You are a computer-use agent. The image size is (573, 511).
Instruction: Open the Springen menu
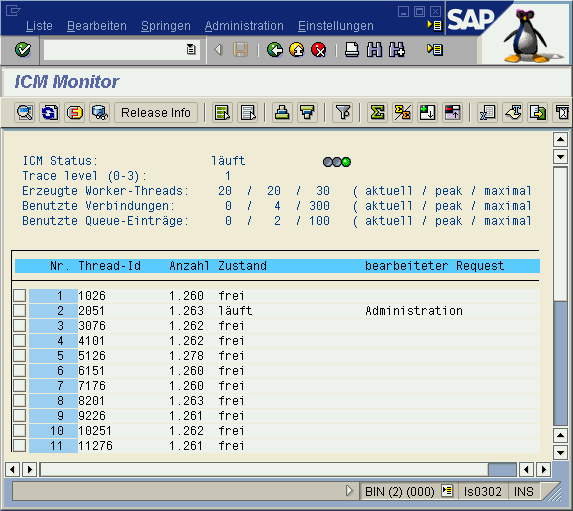point(166,26)
